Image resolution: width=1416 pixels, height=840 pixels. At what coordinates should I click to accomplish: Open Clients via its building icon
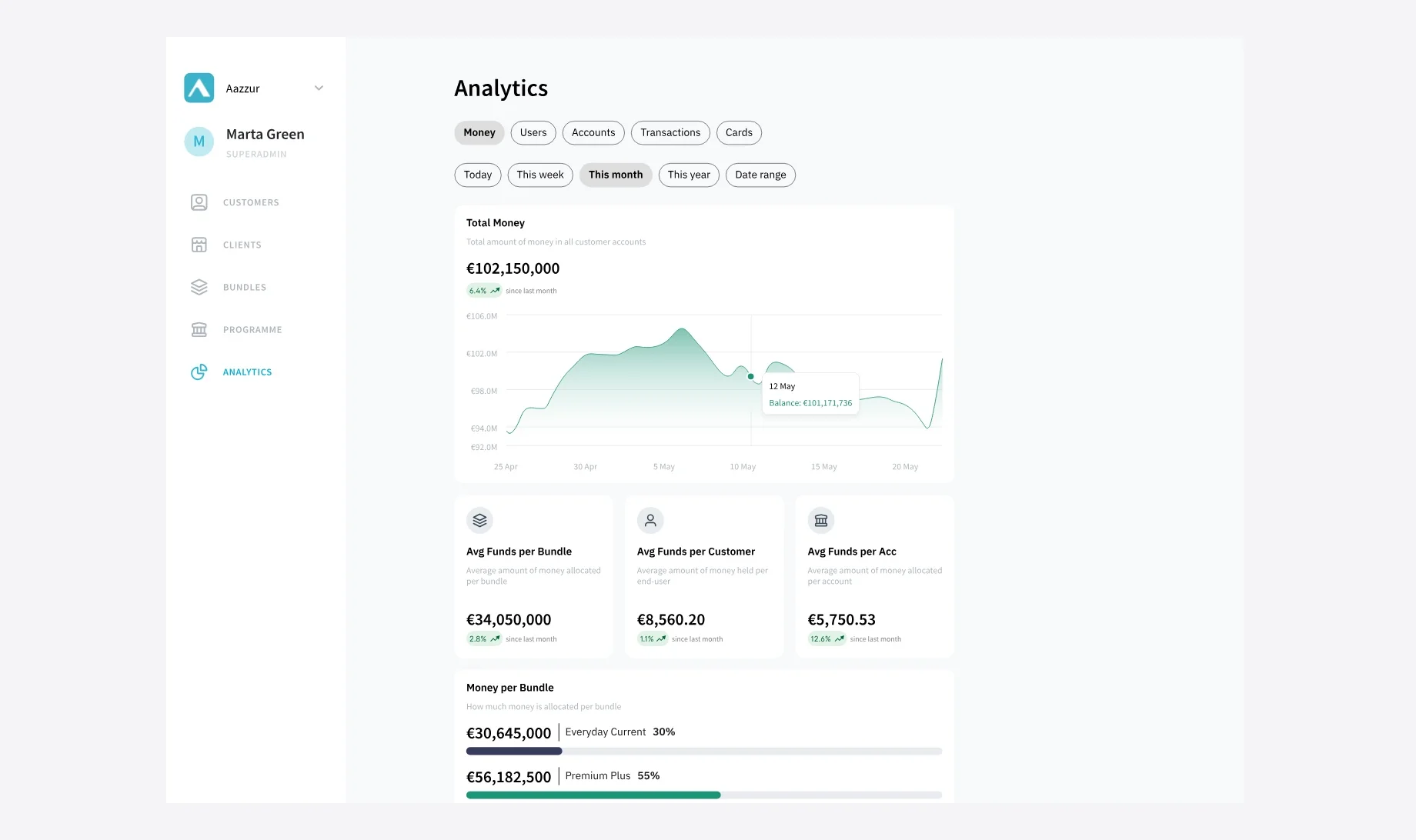click(199, 245)
